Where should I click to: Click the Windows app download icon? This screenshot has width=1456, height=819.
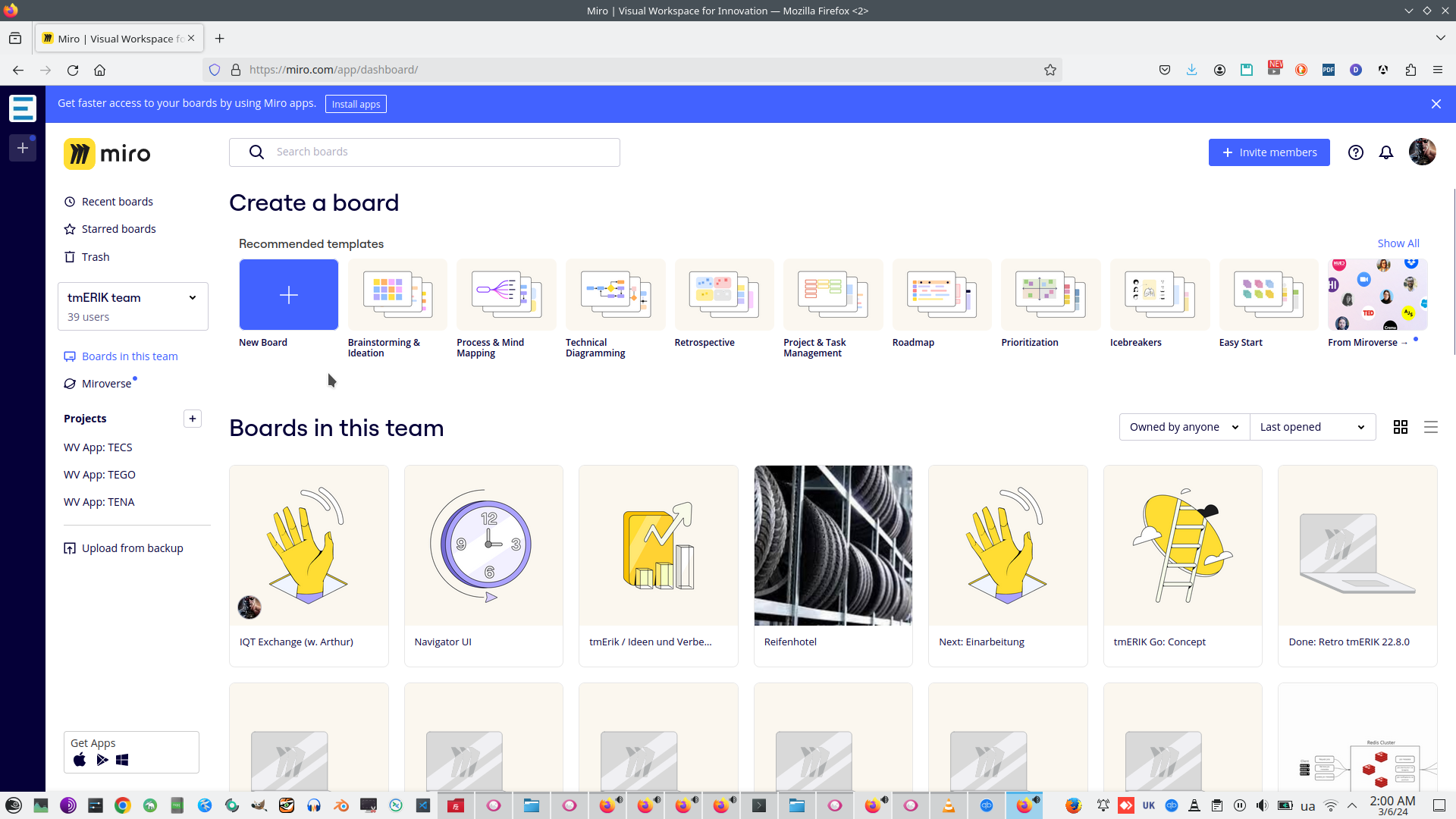122,760
